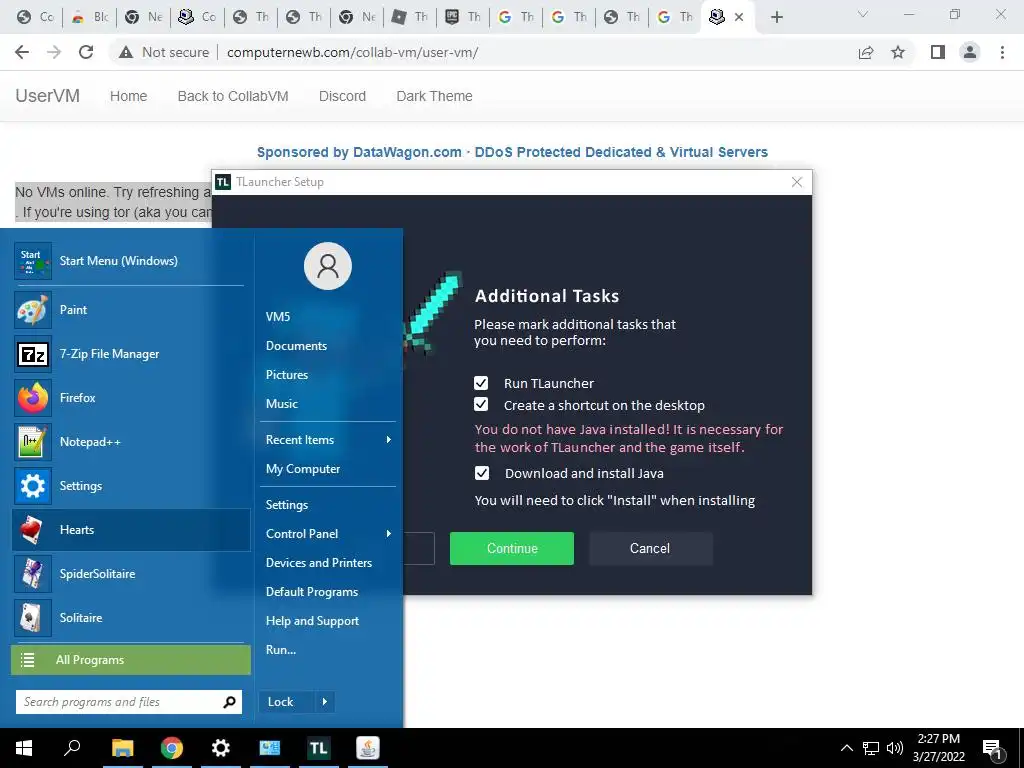Image resolution: width=1024 pixels, height=768 pixels.
Task: Open the DataWagon.com sponsor link
Action: point(512,152)
